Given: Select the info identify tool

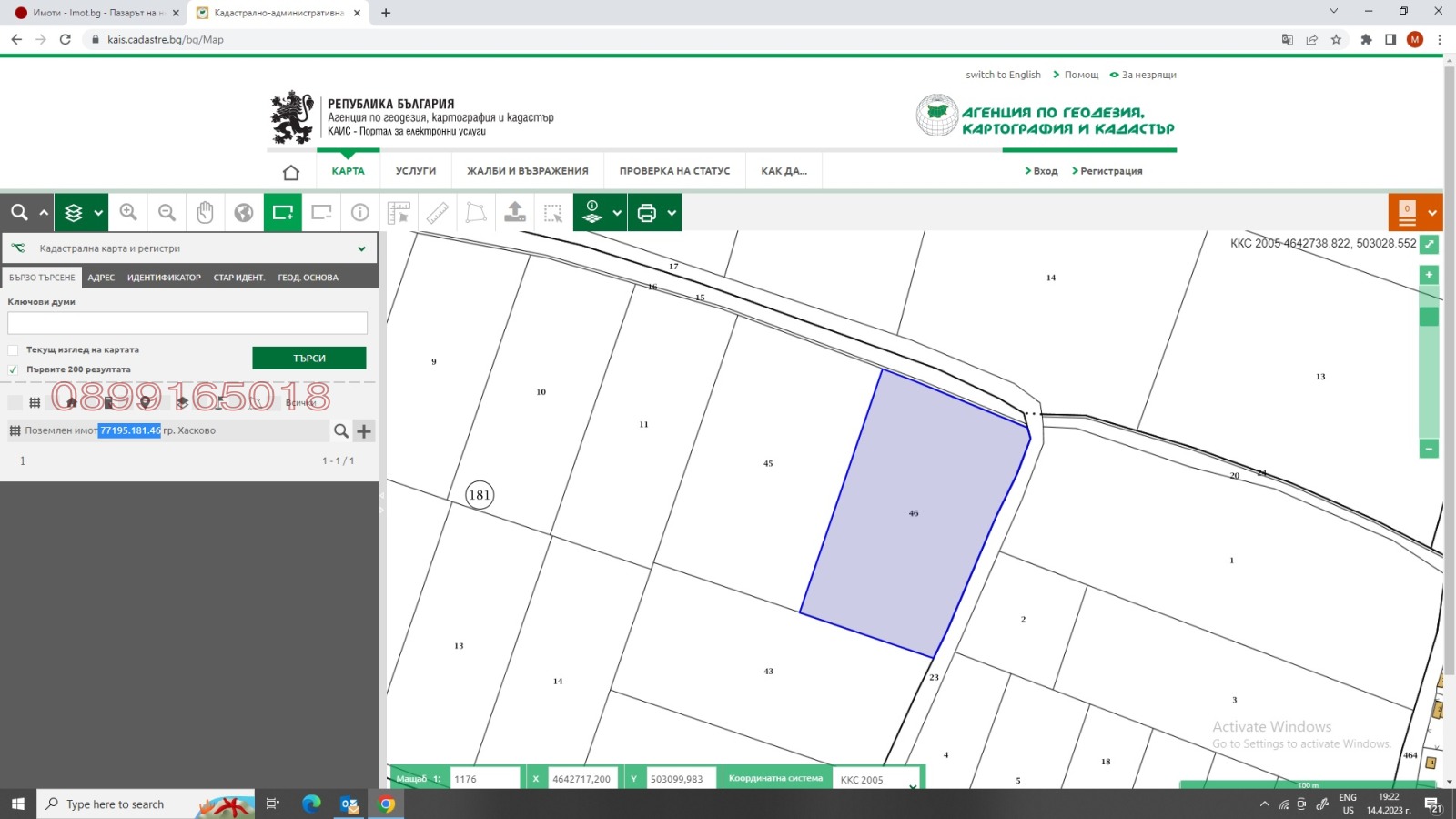Looking at the screenshot, I should click(360, 212).
